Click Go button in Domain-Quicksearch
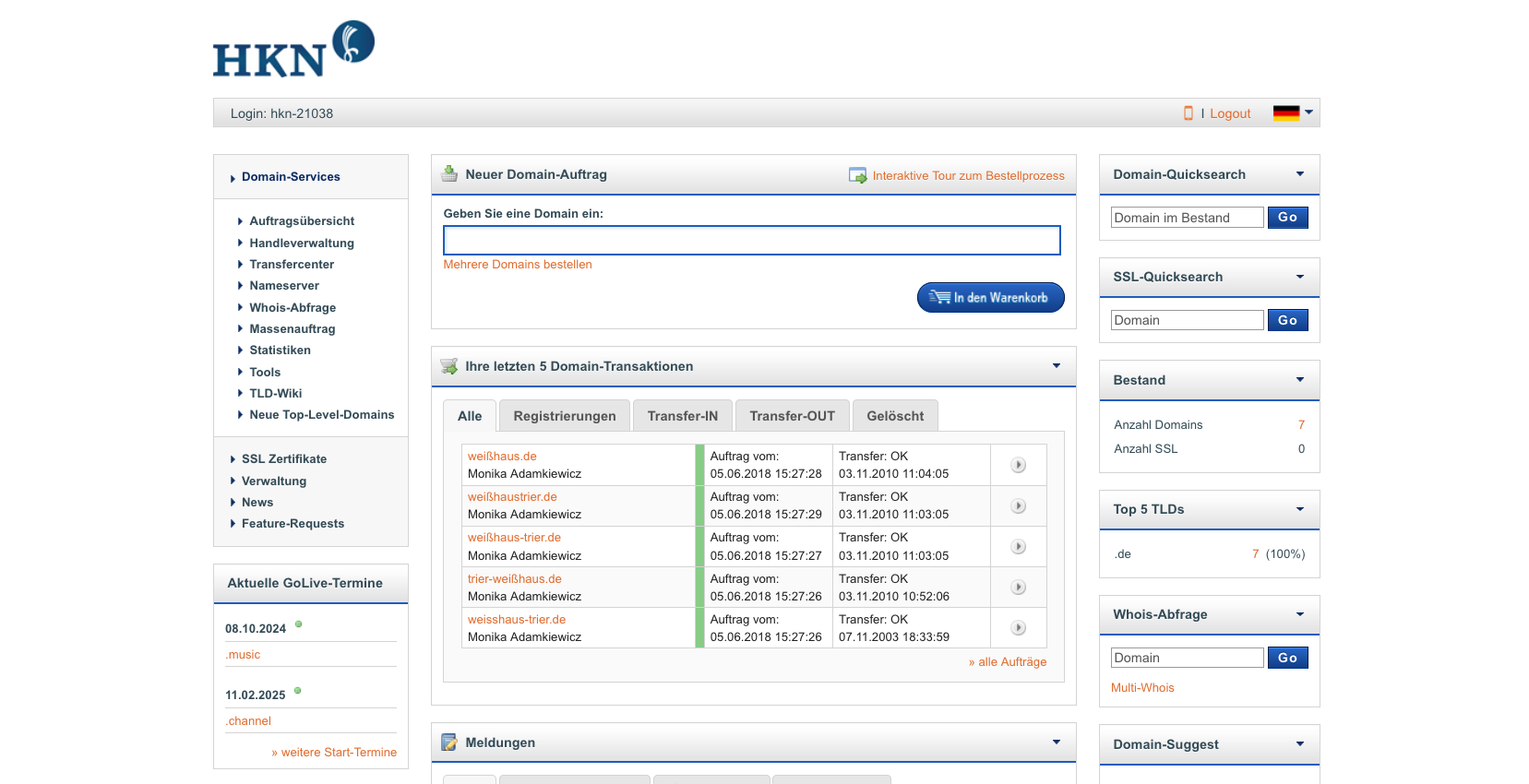This screenshot has height=784, width=1529. (1288, 218)
